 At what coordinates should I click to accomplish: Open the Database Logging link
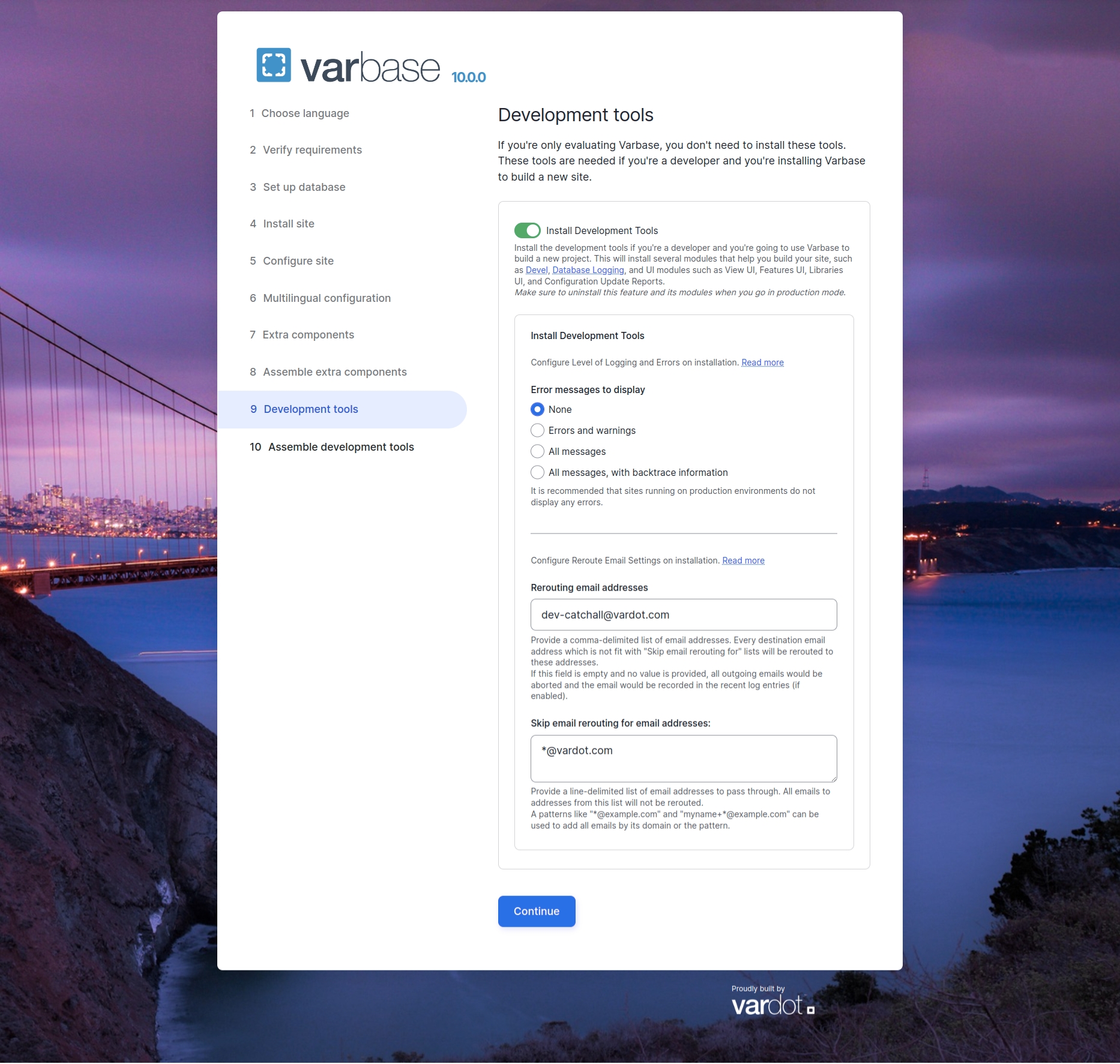pyautogui.click(x=588, y=270)
